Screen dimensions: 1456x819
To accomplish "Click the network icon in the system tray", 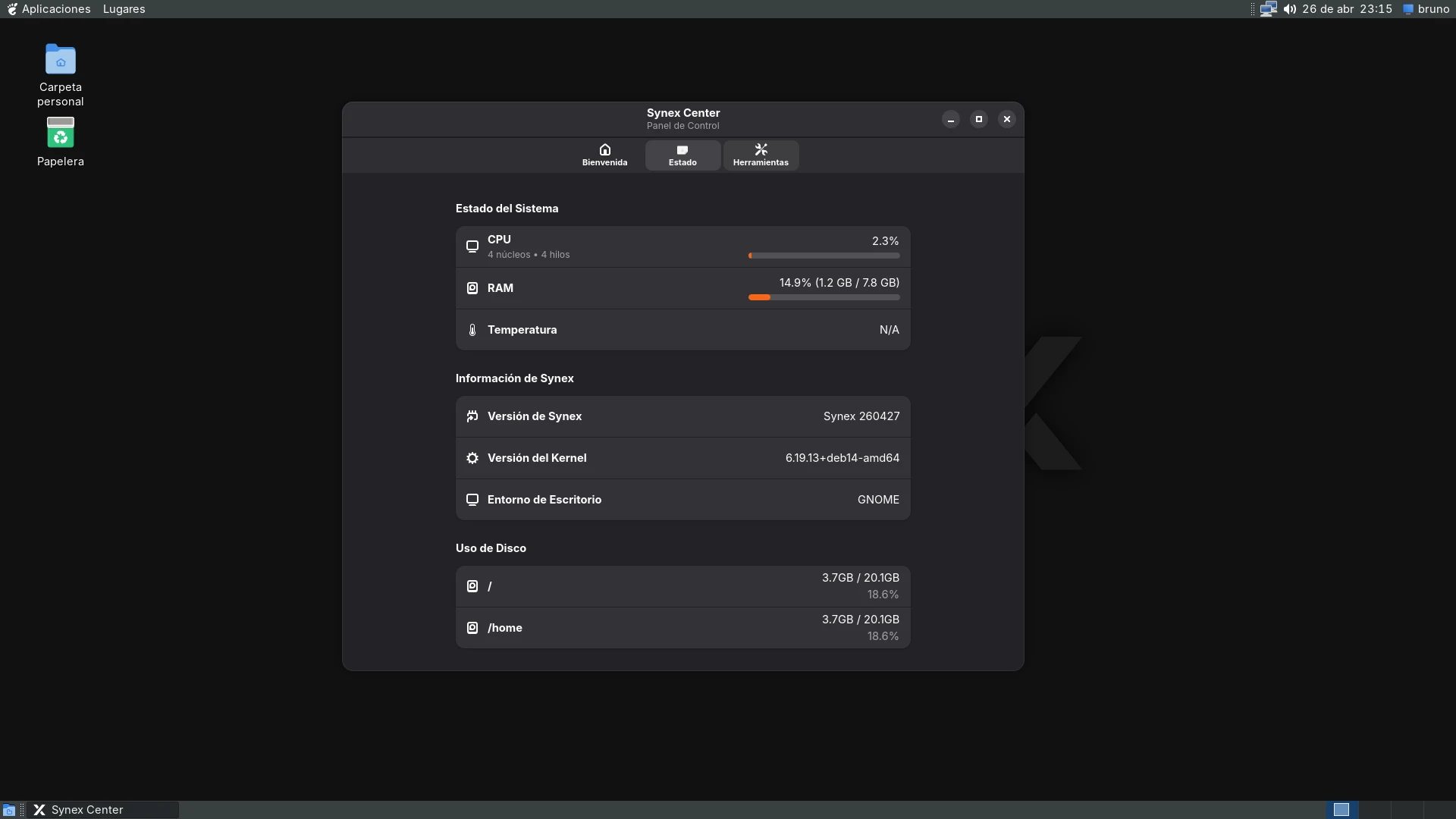I will [1267, 8].
